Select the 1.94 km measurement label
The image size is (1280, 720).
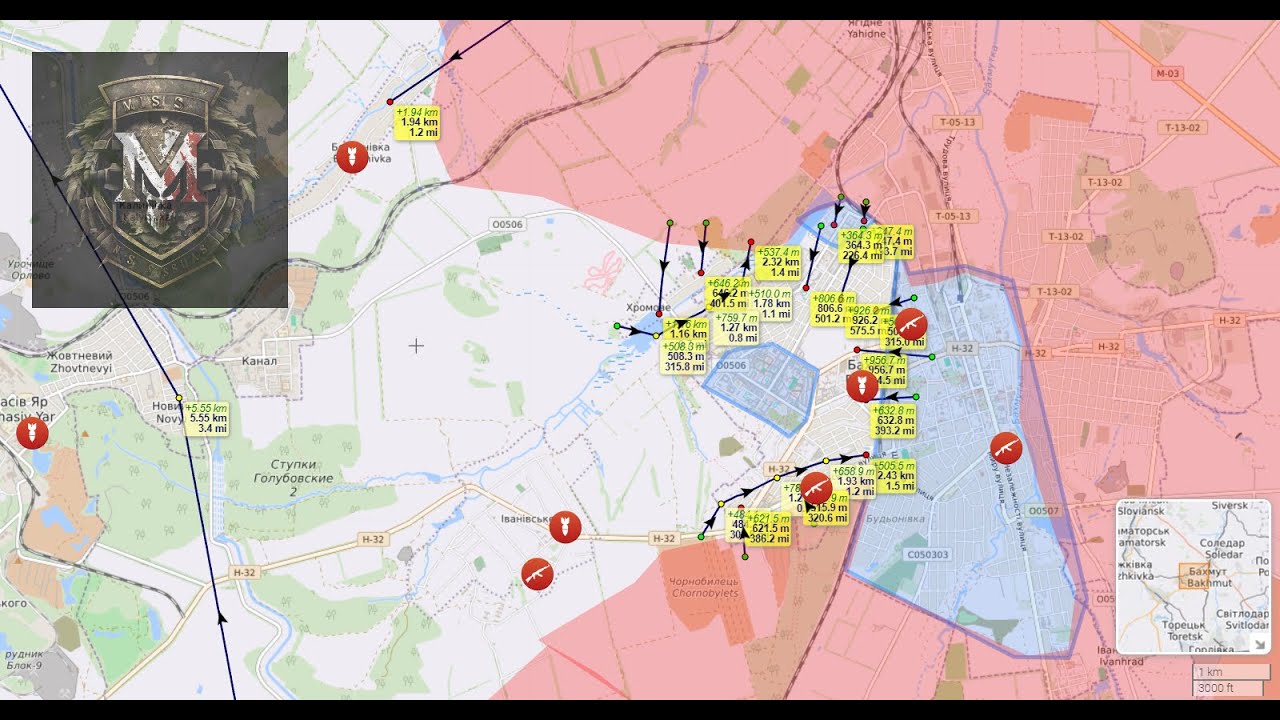tap(417, 122)
